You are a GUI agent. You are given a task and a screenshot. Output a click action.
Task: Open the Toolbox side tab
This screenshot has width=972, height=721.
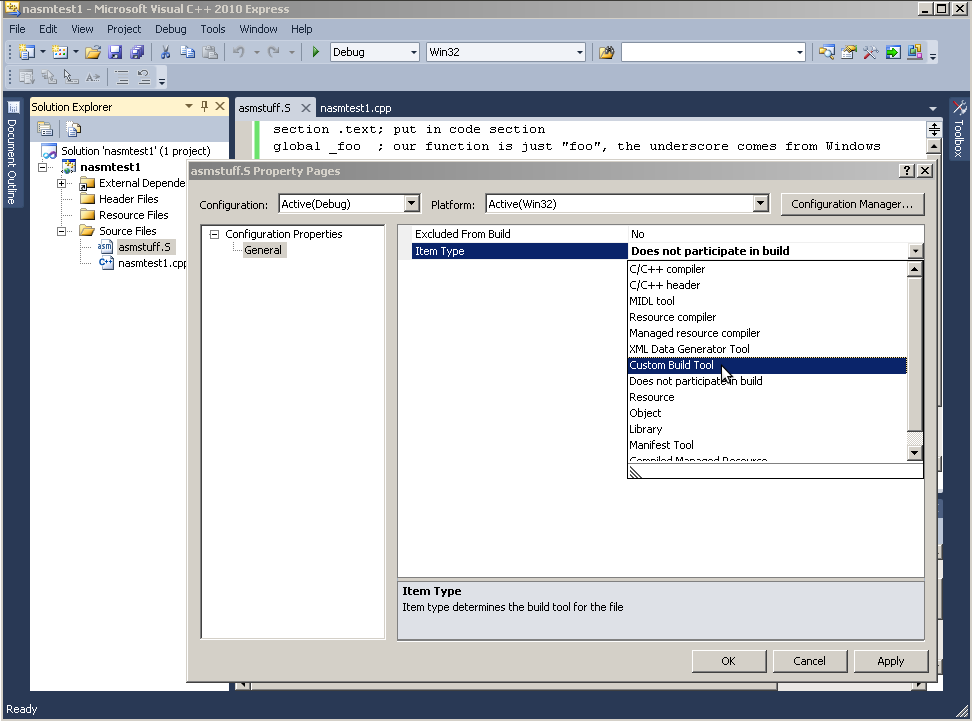(959, 130)
